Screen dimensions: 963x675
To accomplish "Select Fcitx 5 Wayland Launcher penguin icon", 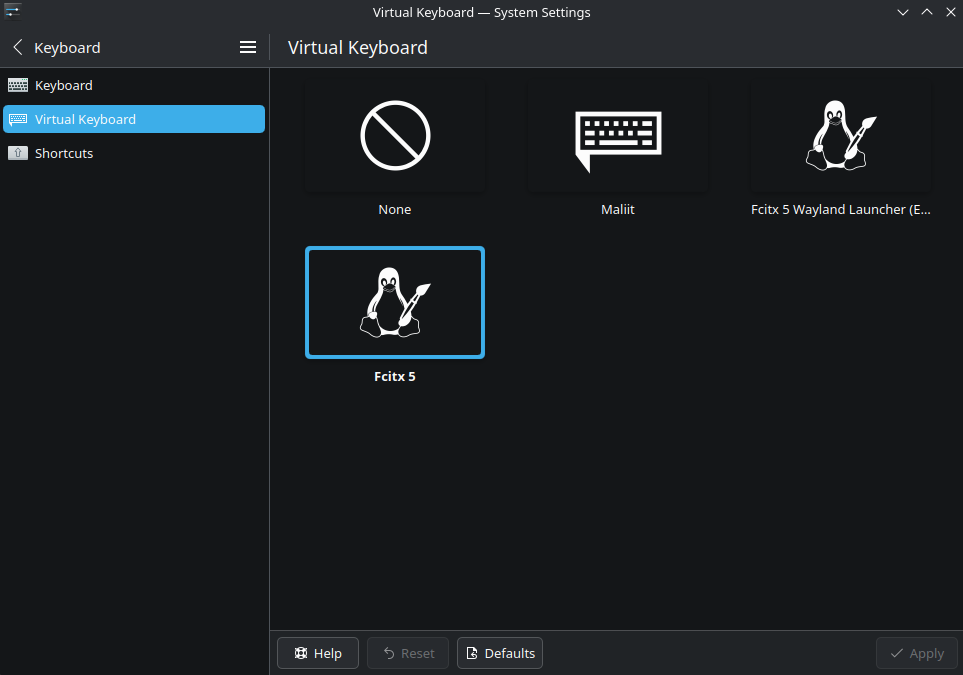I will 840,136.
